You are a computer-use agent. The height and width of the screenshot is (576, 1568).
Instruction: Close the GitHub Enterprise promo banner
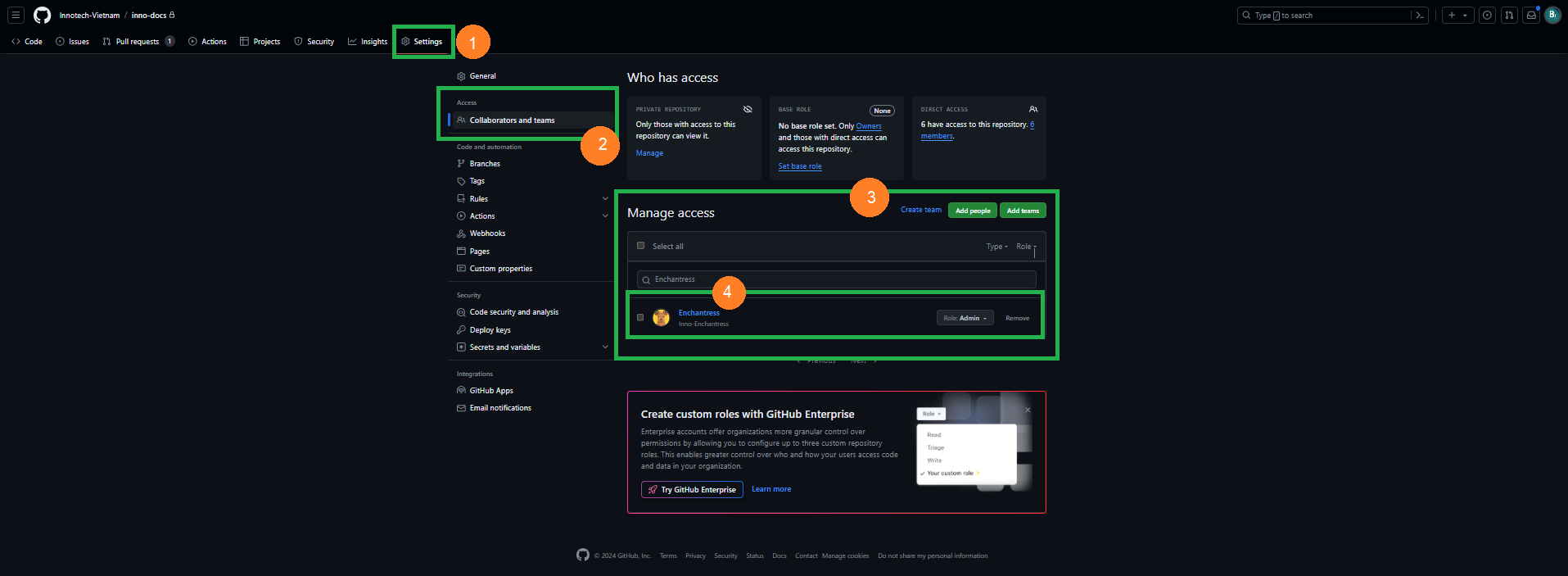(1028, 410)
